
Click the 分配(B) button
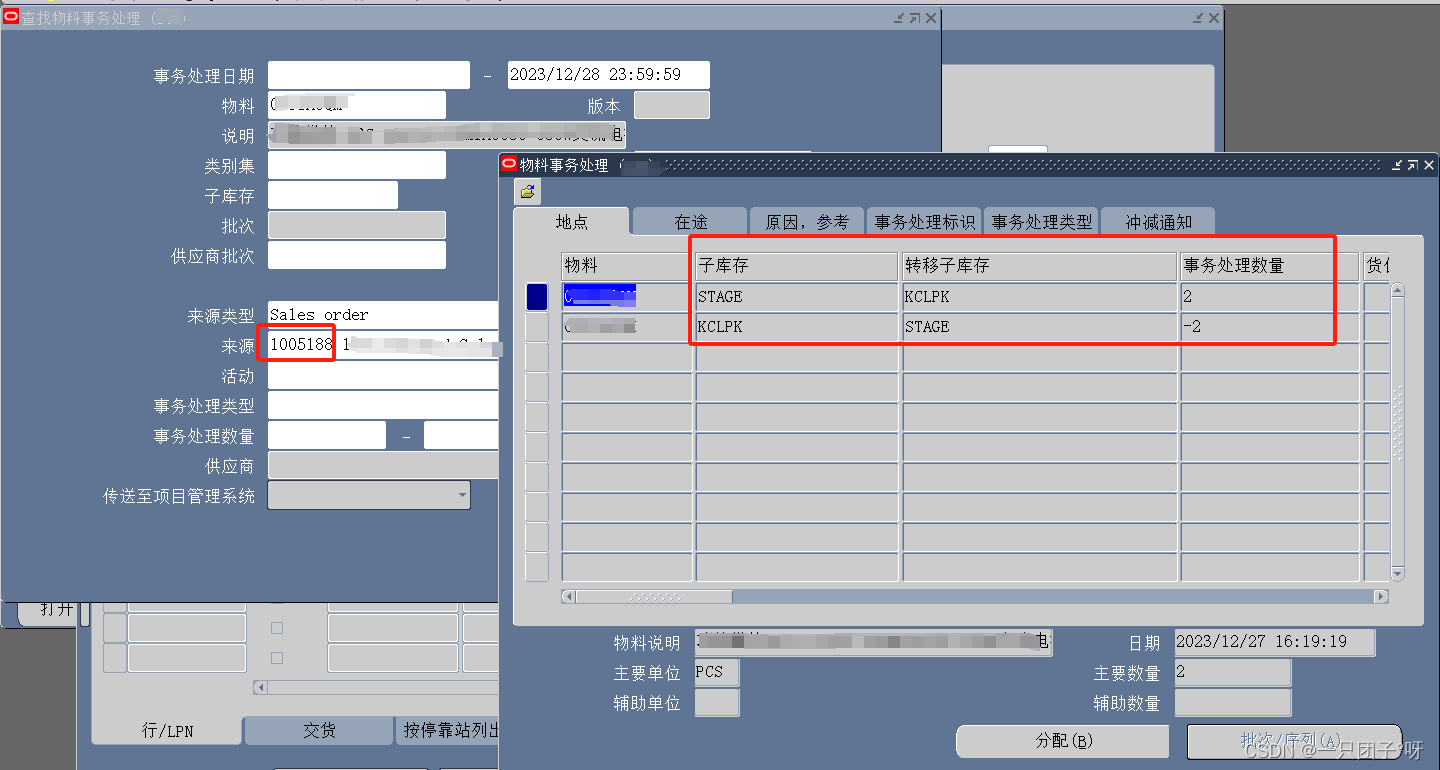pos(1062,741)
